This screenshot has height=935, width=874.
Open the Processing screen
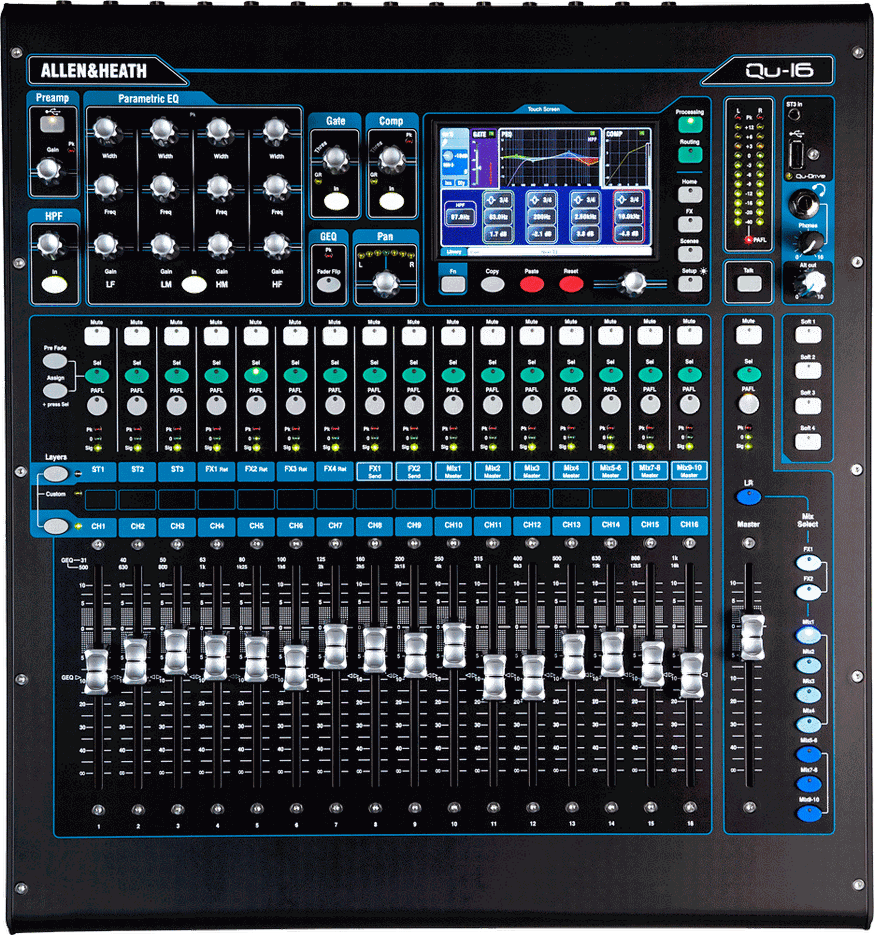(x=690, y=124)
